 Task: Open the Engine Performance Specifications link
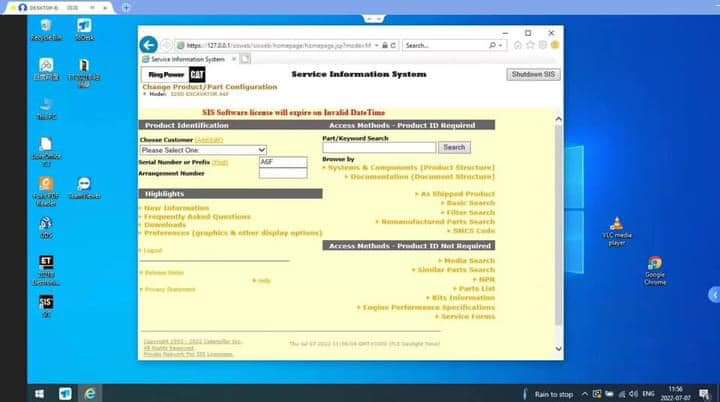pos(428,307)
